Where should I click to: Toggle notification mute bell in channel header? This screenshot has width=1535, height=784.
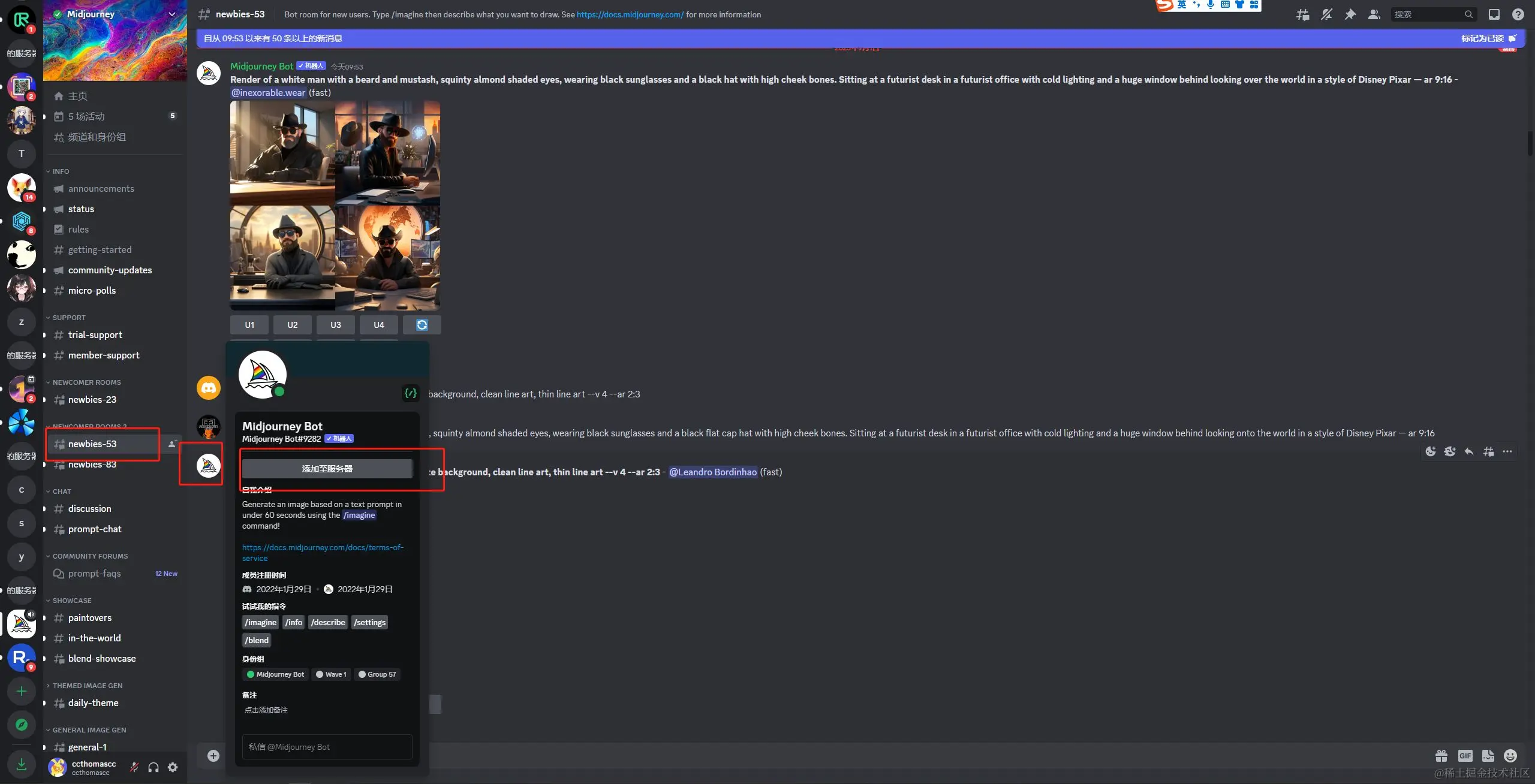tap(1326, 14)
